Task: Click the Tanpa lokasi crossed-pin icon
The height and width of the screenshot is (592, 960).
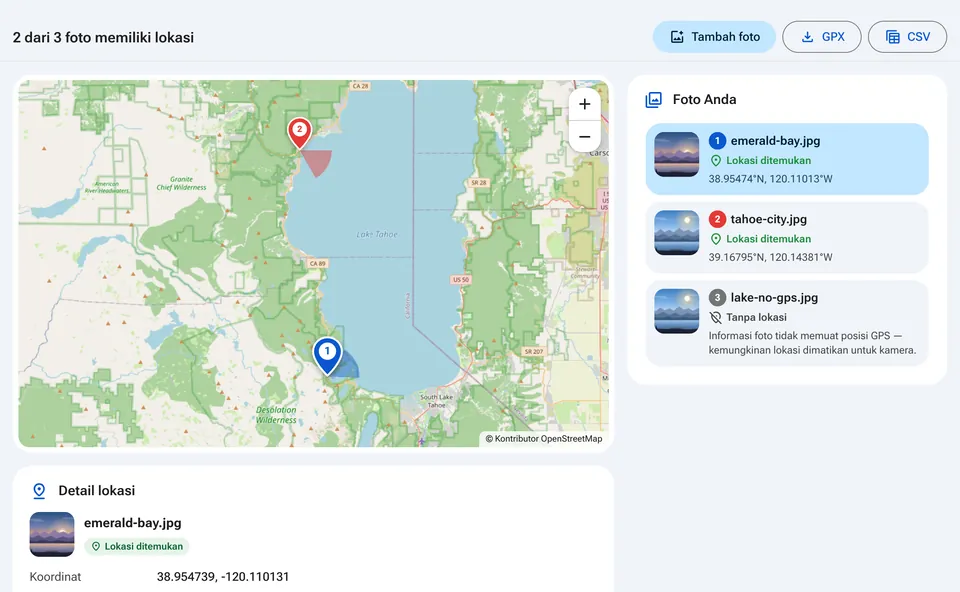Action: (x=715, y=317)
